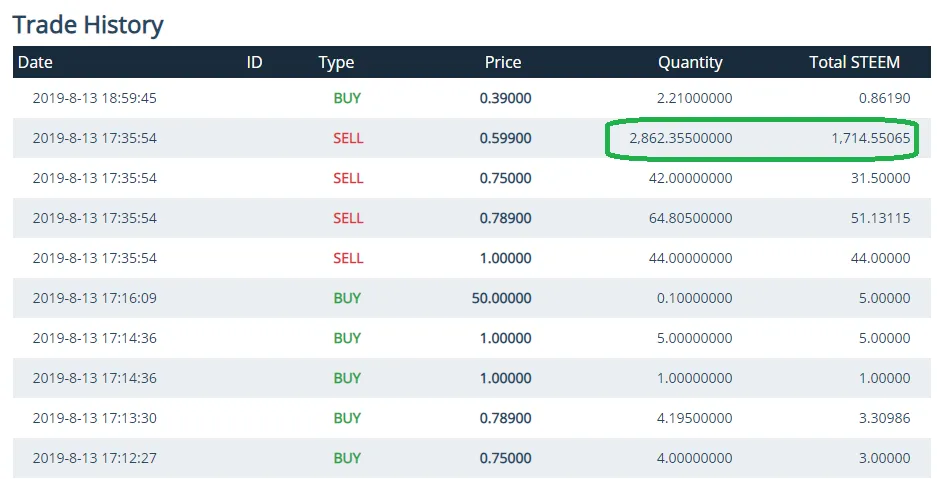937x479 pixels.
Task: Click the quantity 64.80500000
Action: pyautogui.click(x=691, y=218)
